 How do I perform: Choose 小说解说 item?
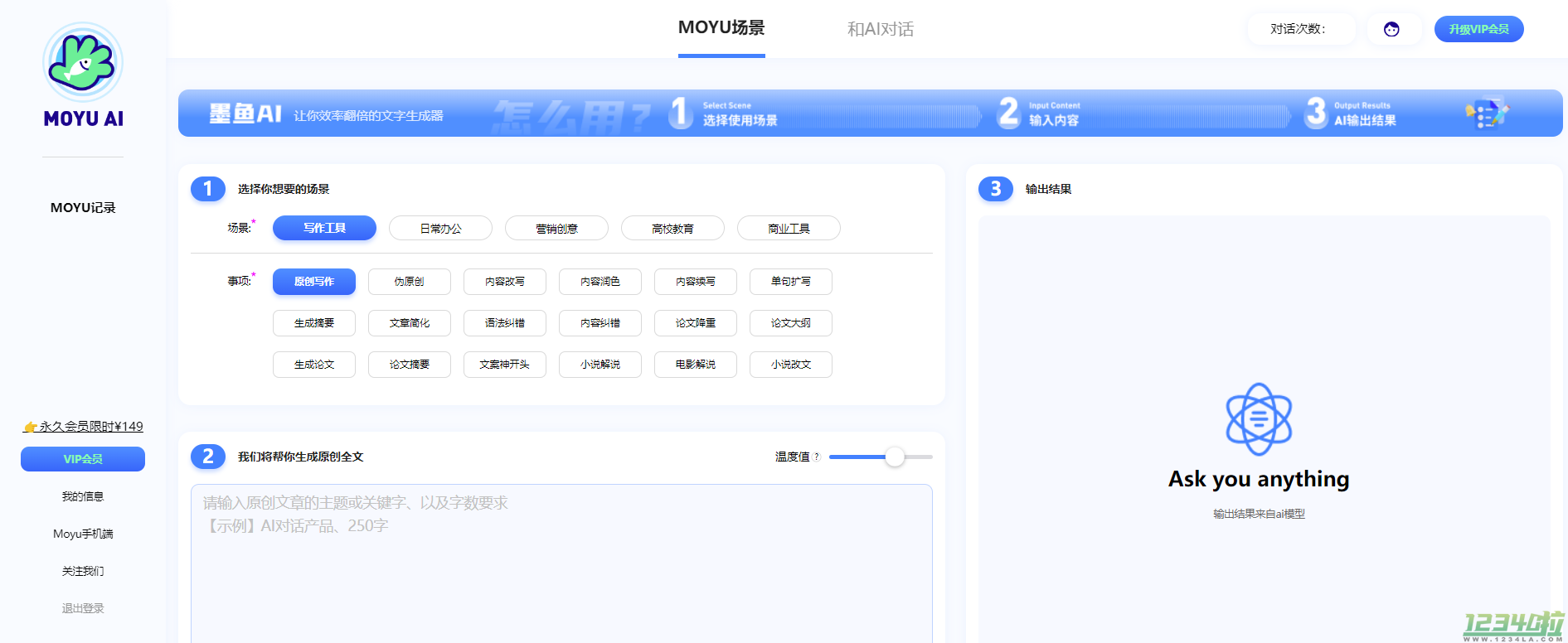(x=600, y=365)
